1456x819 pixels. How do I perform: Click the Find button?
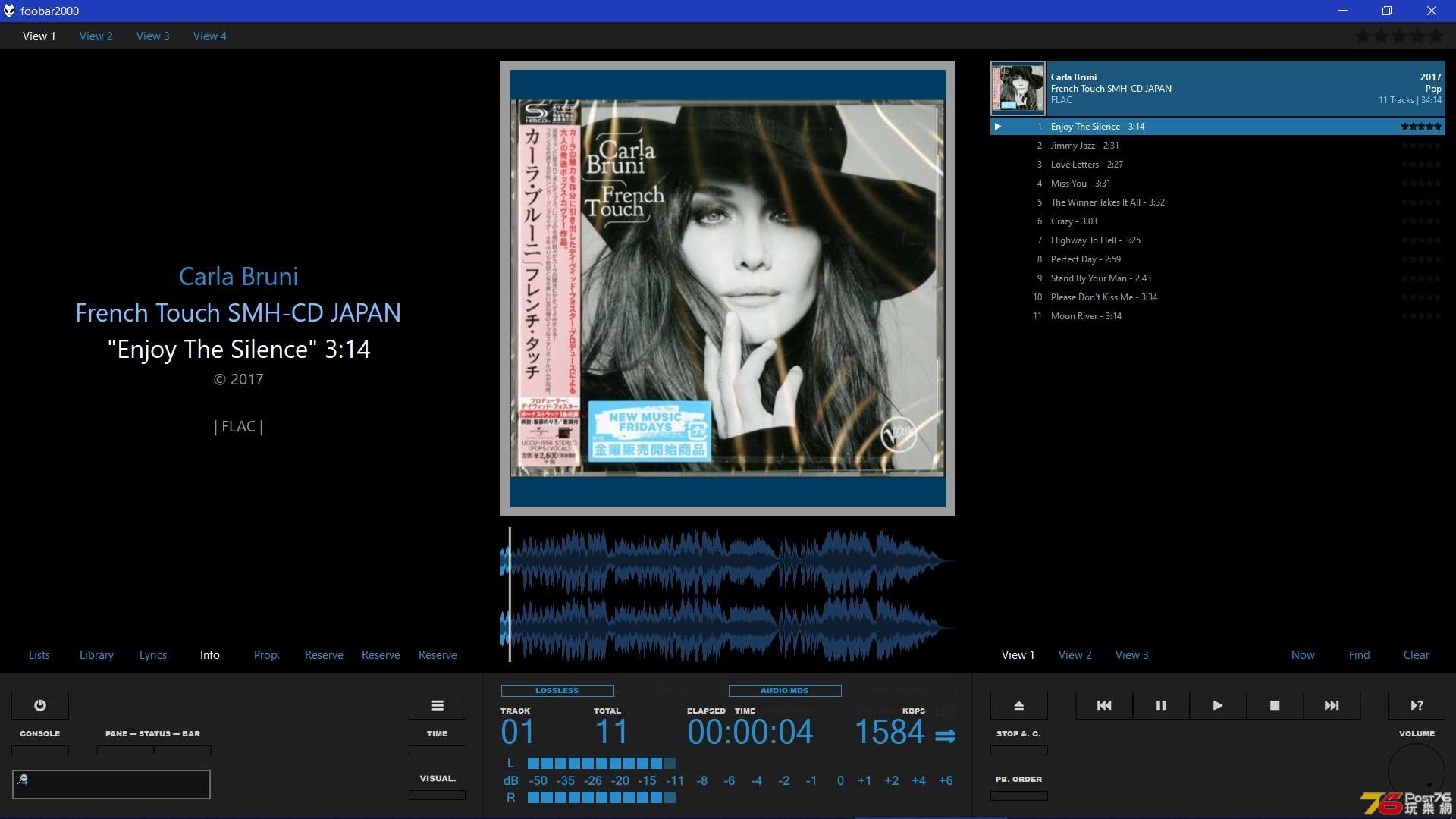tap(1360, 654)
